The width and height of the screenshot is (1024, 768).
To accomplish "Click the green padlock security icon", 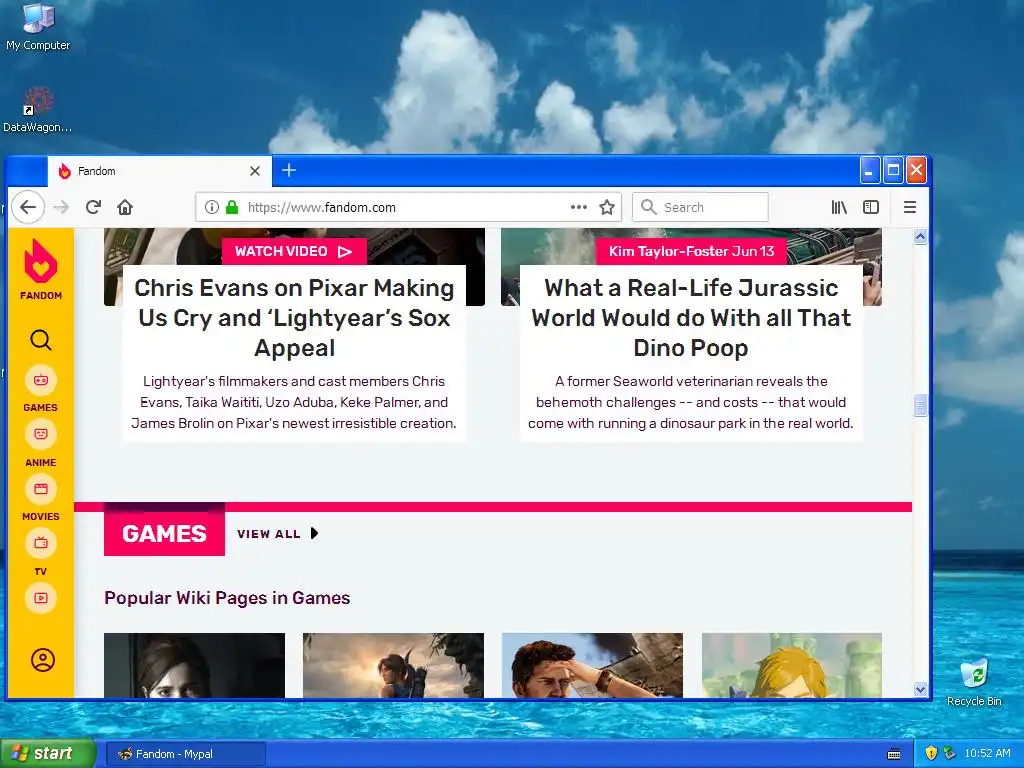I will click(232, 207).
